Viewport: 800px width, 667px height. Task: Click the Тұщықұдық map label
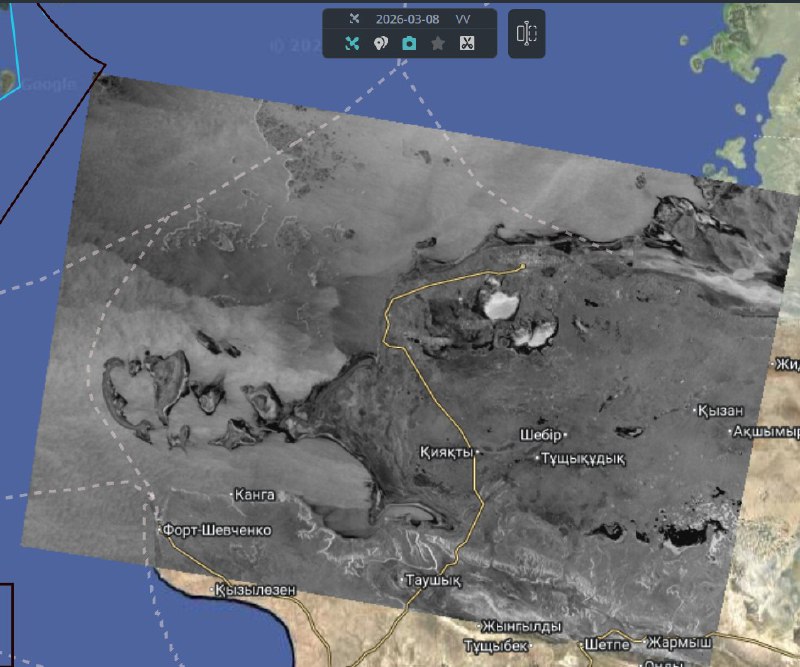click(x=583, y=459)
